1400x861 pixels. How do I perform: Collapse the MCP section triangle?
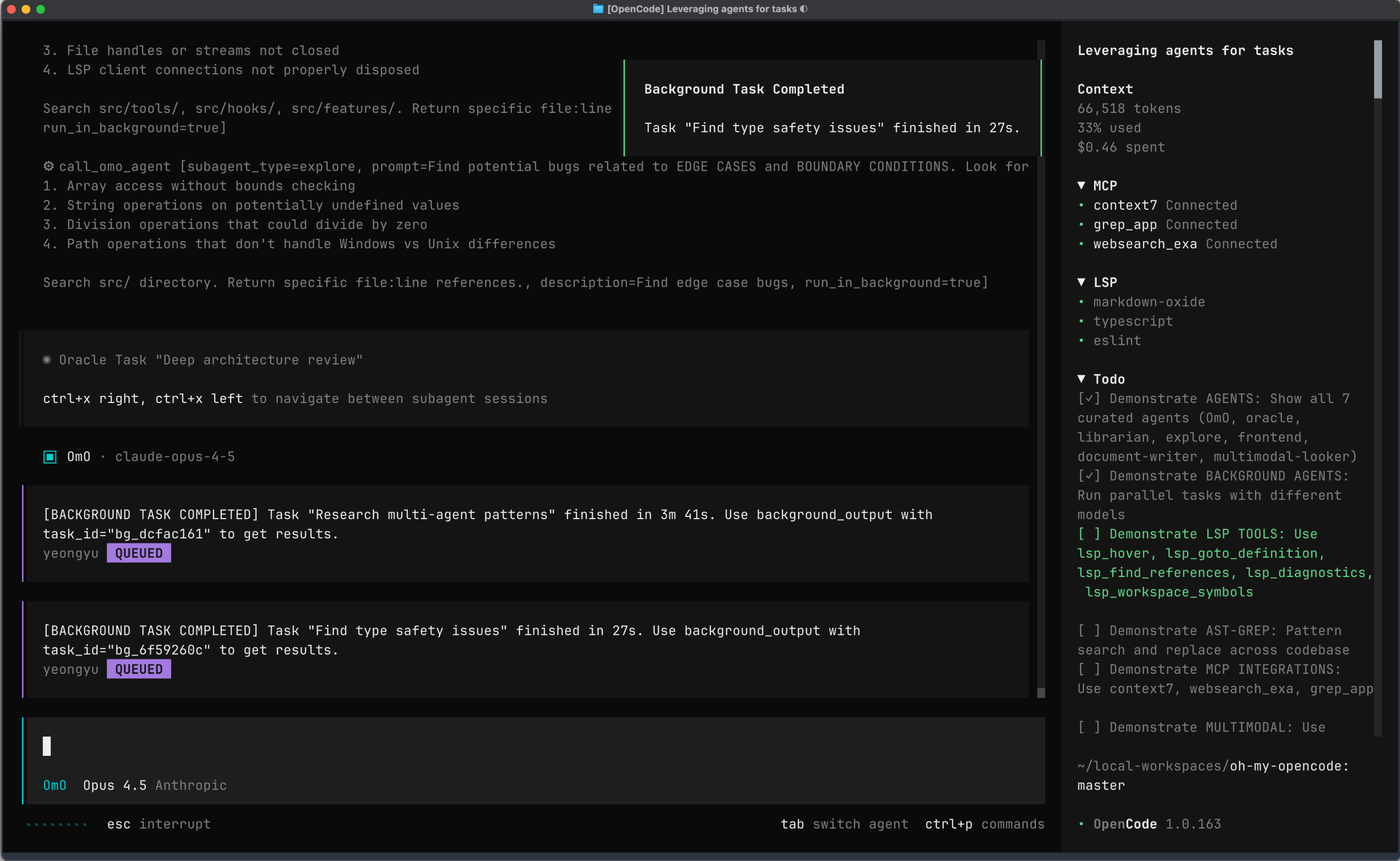coord(1081,186)
